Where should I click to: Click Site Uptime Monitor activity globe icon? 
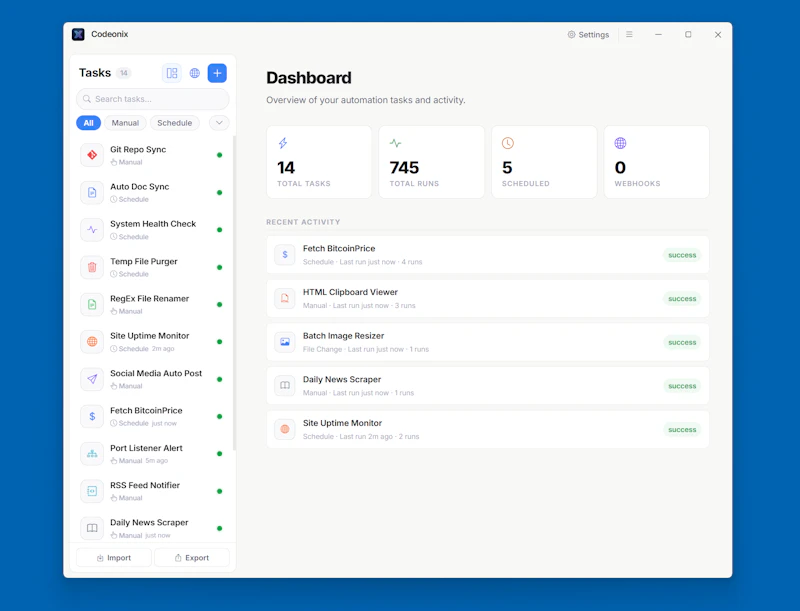point(285,429)
